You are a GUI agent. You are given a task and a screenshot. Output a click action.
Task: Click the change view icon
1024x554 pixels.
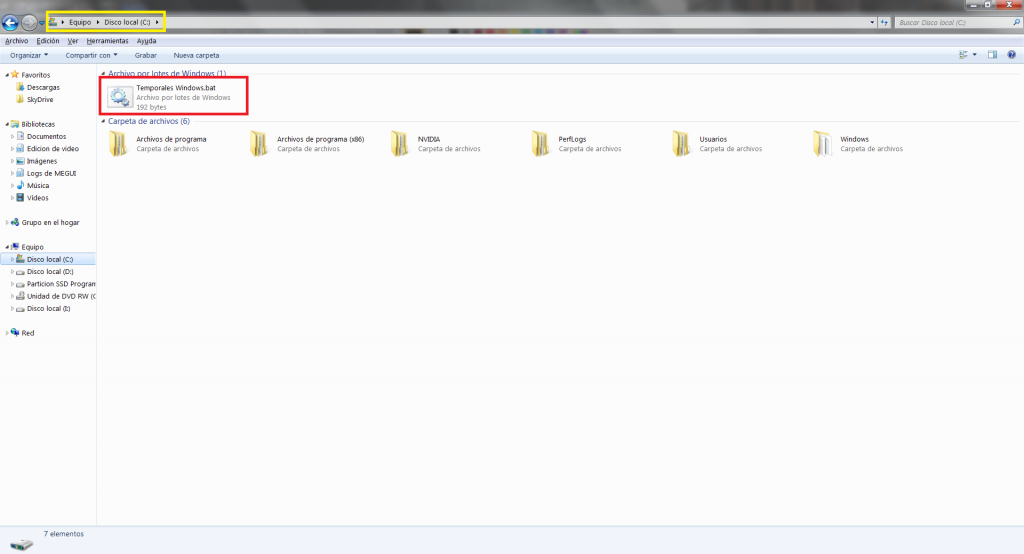coord(963,55)
